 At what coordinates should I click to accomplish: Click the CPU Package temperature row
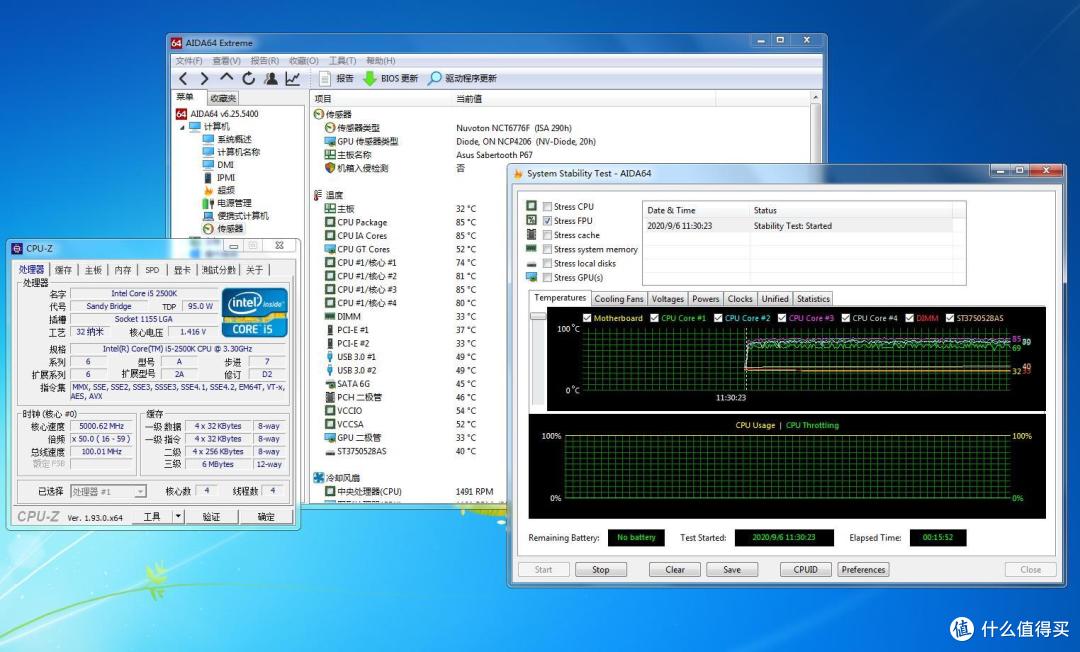click(x=399, y=222)
